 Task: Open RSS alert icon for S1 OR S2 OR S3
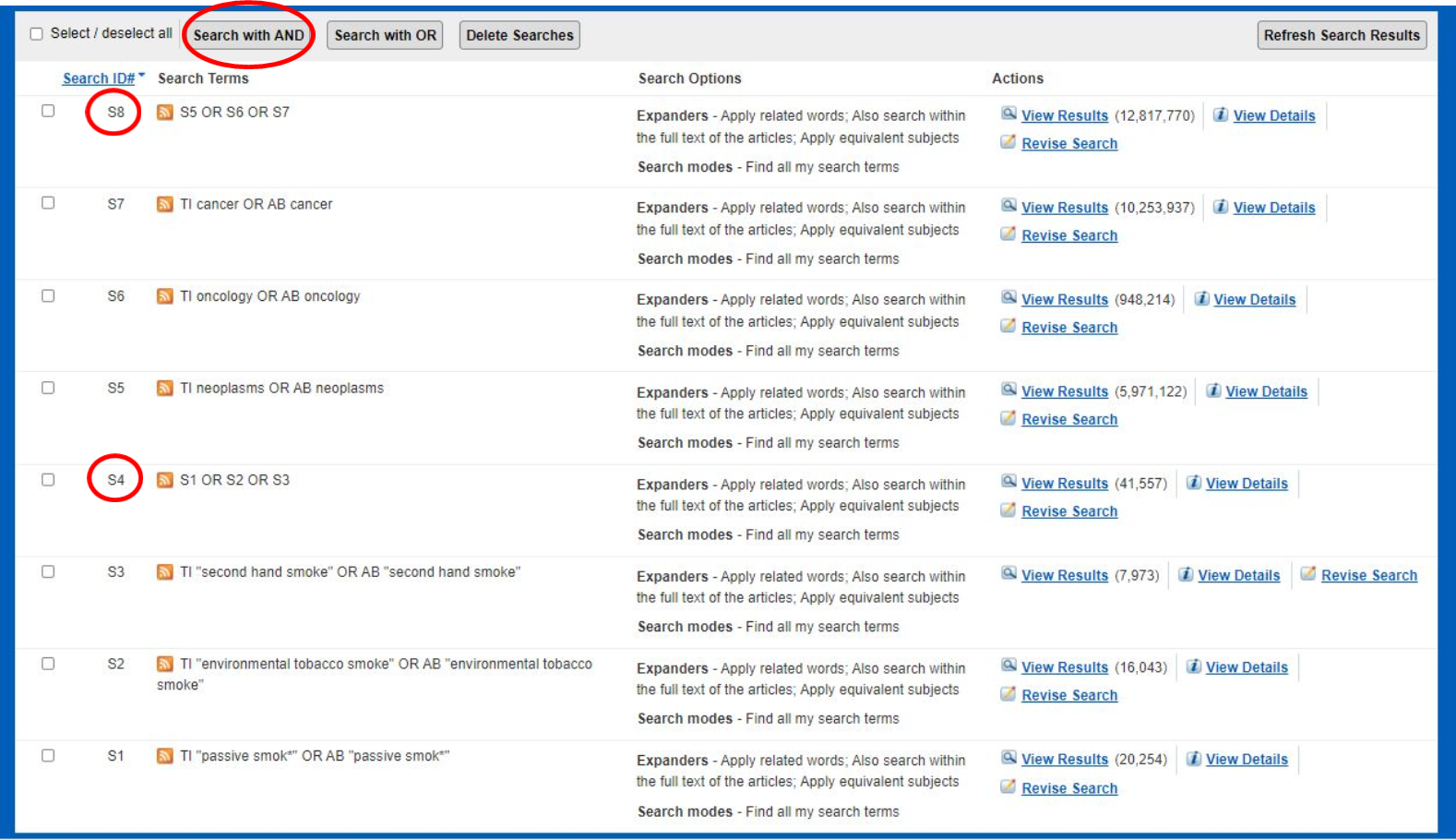[165, 480]
